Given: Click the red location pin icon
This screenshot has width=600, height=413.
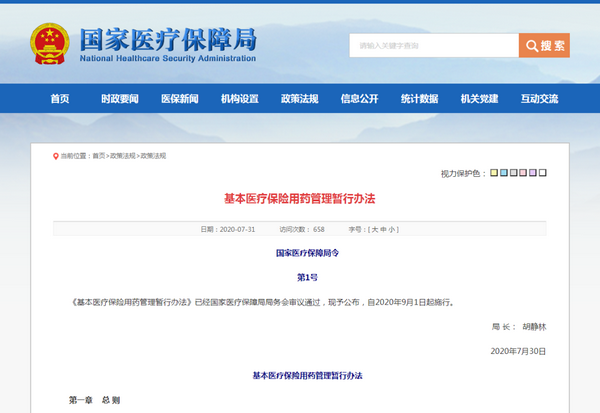Looking at the screenshot, I should pos(56,156).
